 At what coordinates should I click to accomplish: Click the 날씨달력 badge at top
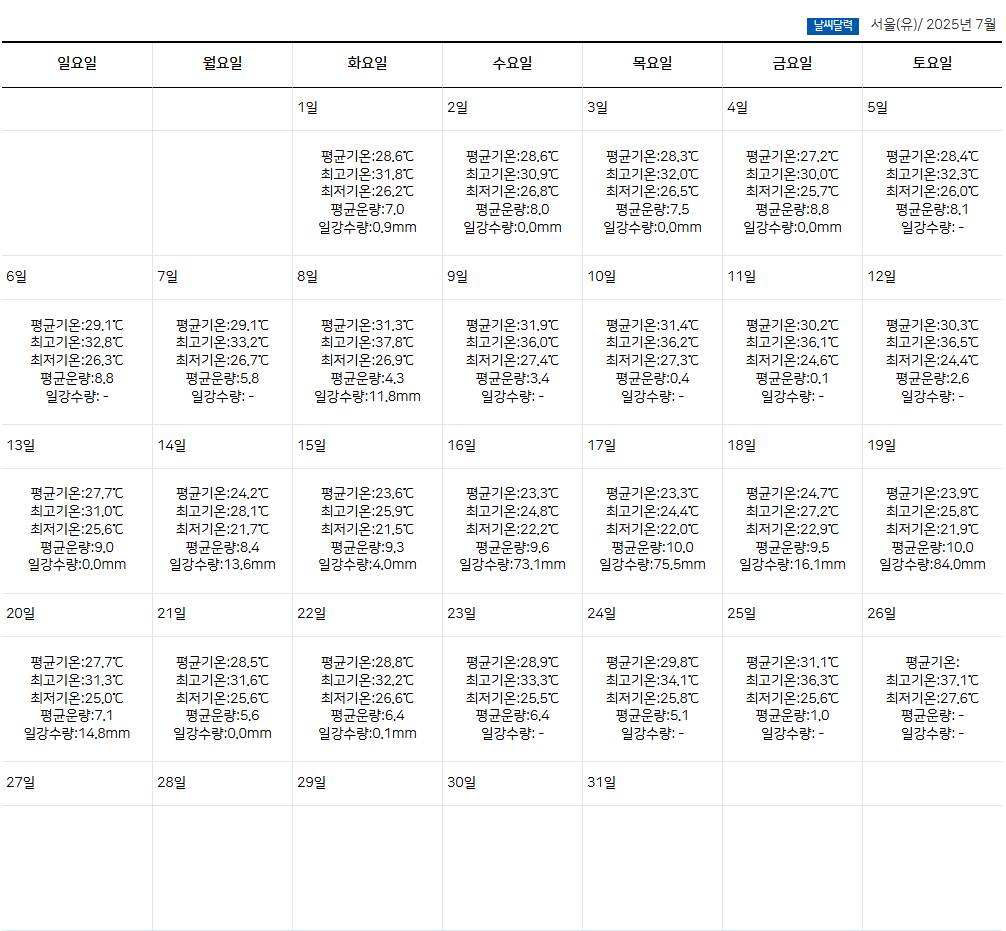tap(832, 25)
